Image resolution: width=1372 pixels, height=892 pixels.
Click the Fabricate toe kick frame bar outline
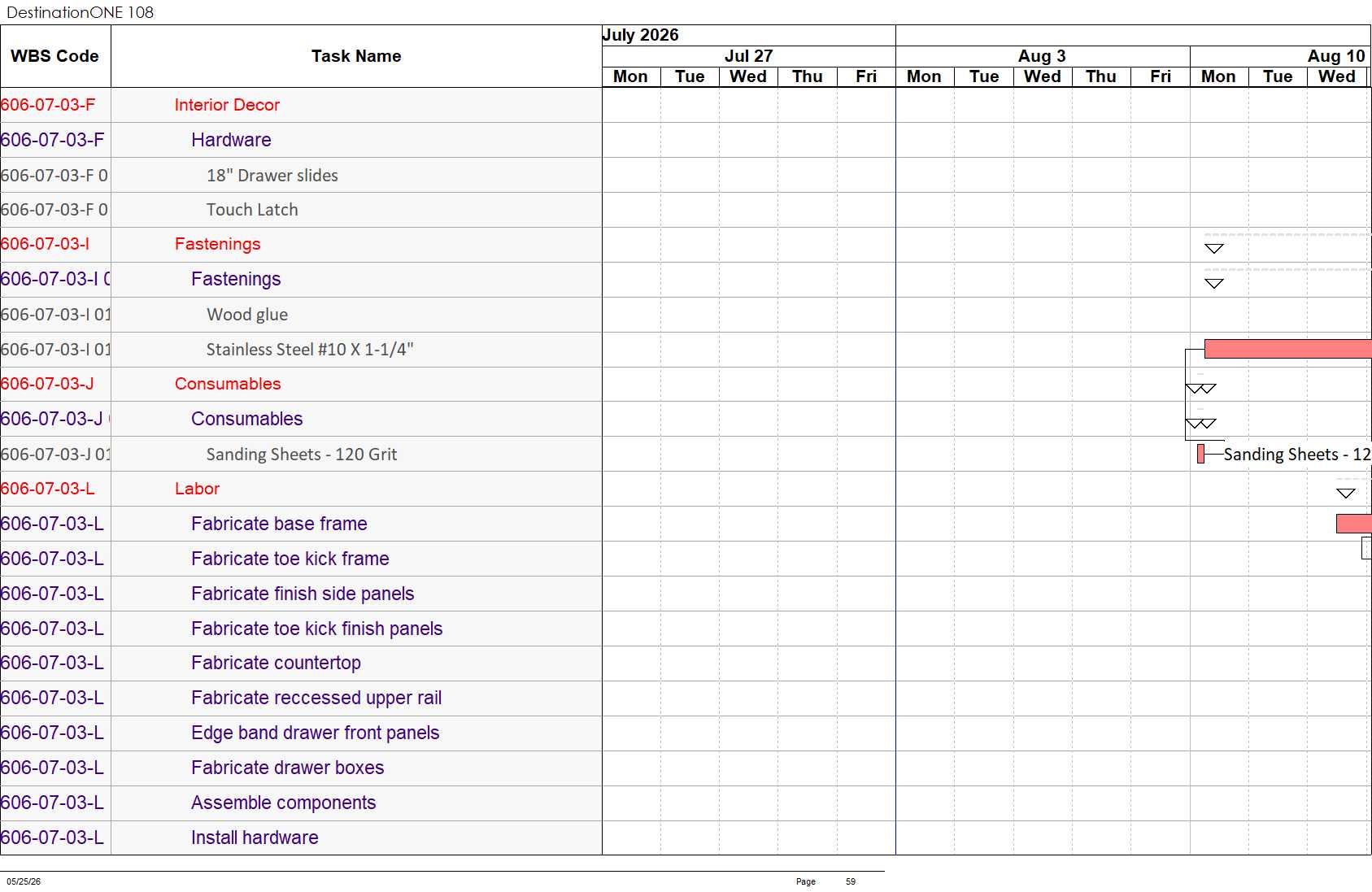pyautogui.click(x=1367, y=549)
